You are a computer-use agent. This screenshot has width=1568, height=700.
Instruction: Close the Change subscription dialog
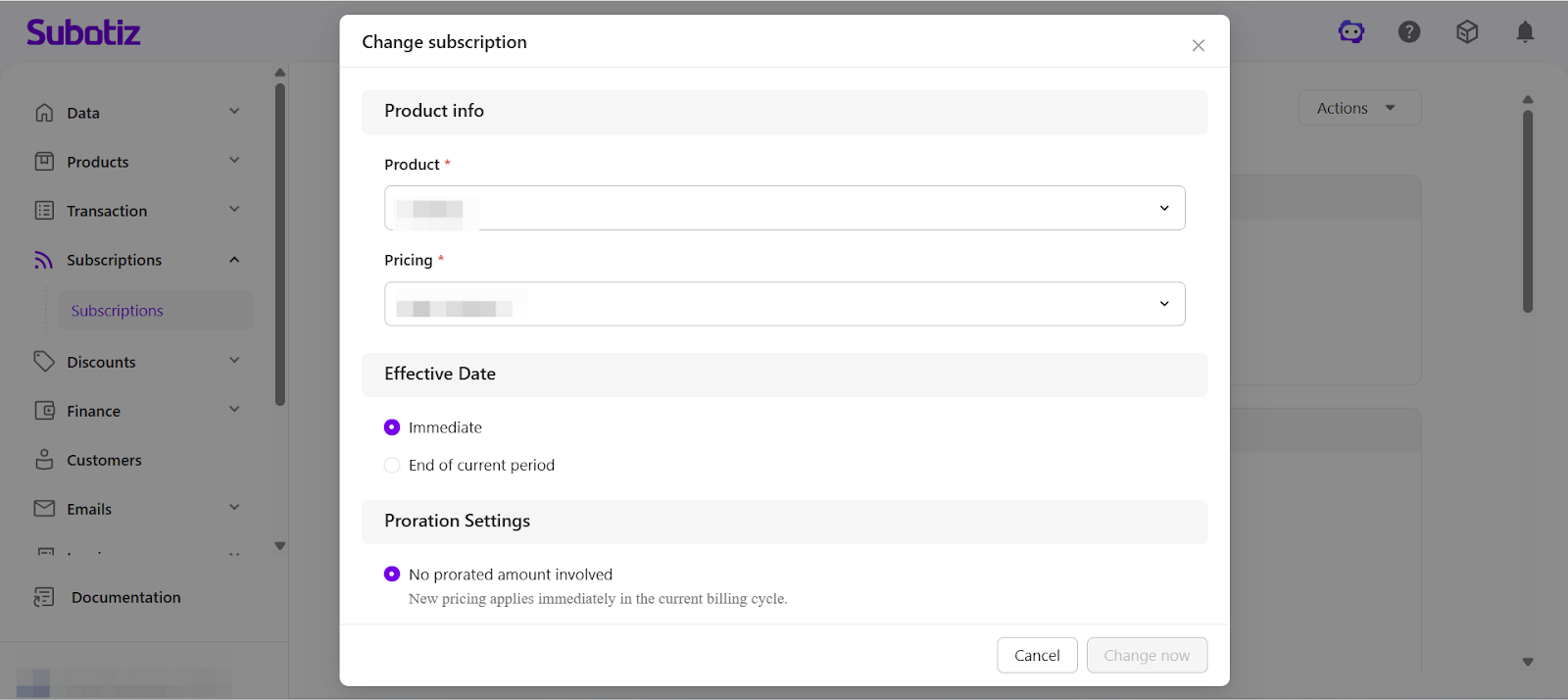(1198, 45)
